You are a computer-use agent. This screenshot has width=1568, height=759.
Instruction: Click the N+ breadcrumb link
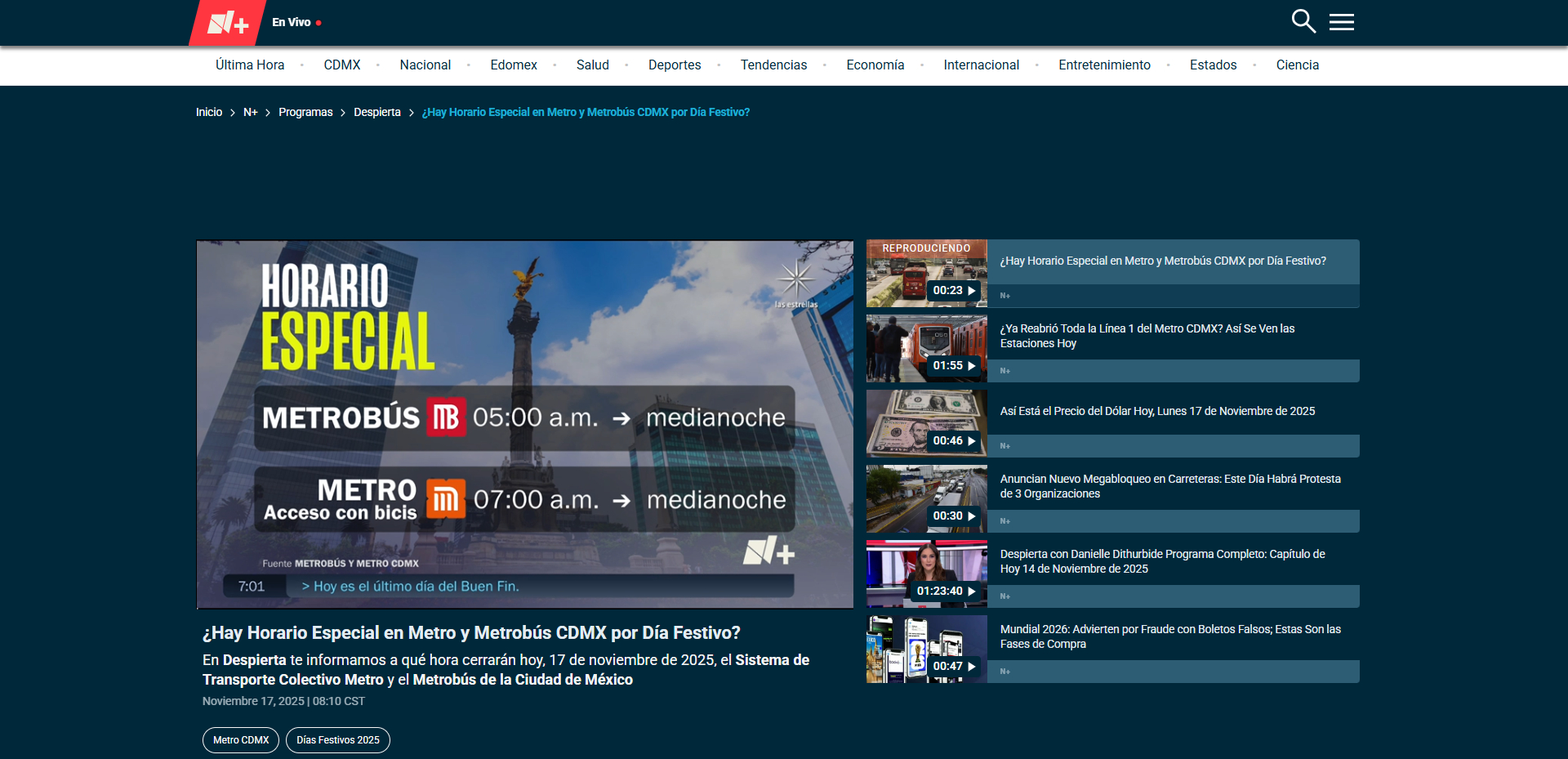click(250, 112)
